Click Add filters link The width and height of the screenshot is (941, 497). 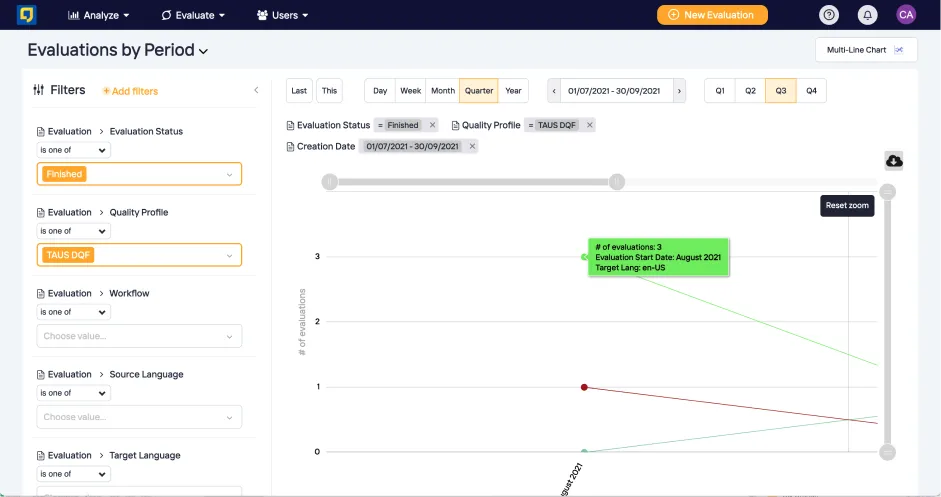tap(130, 91)
